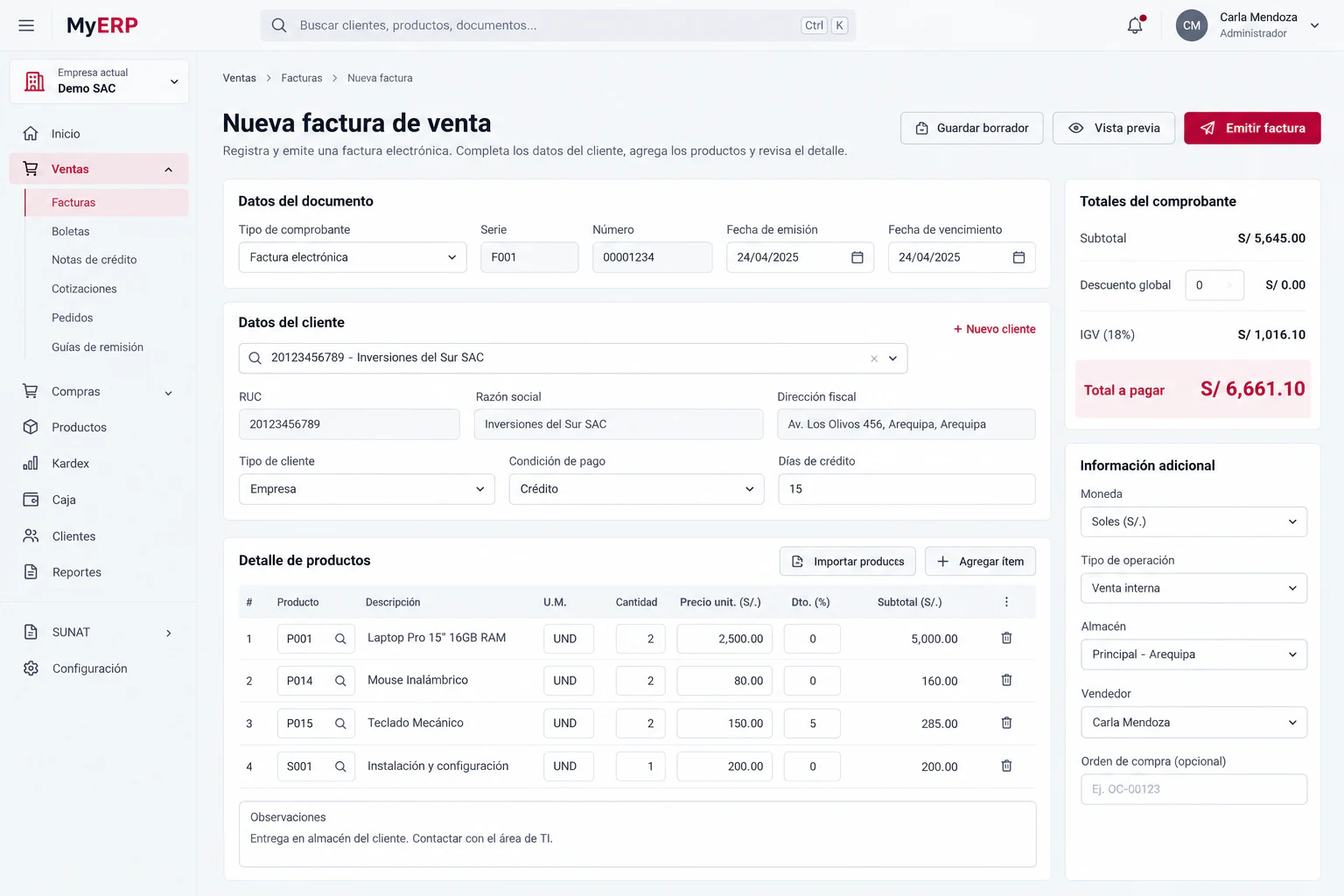
Task: Open Carla Mendoza user avatar
Action: [1192, 25]
